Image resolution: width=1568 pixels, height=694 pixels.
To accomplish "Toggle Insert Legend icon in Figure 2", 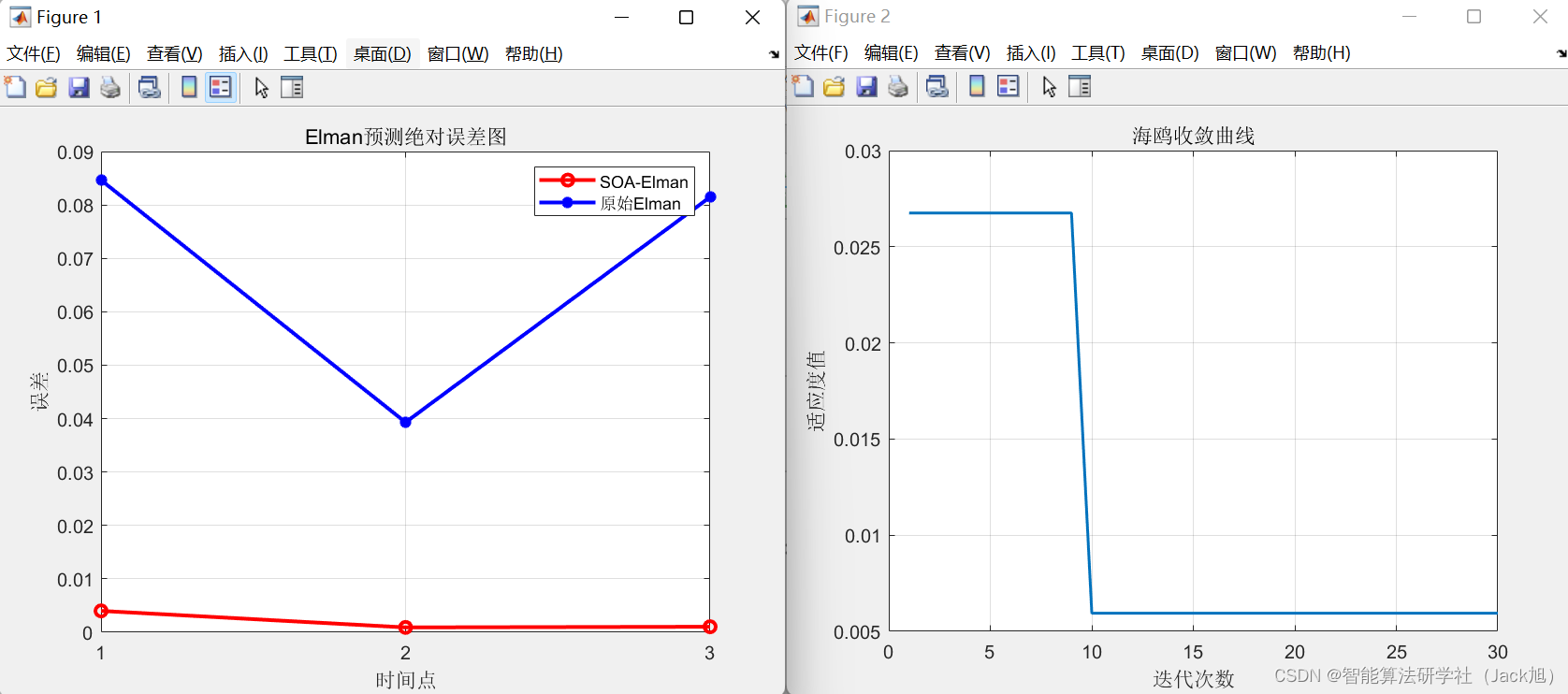I will pos(1009,87).
